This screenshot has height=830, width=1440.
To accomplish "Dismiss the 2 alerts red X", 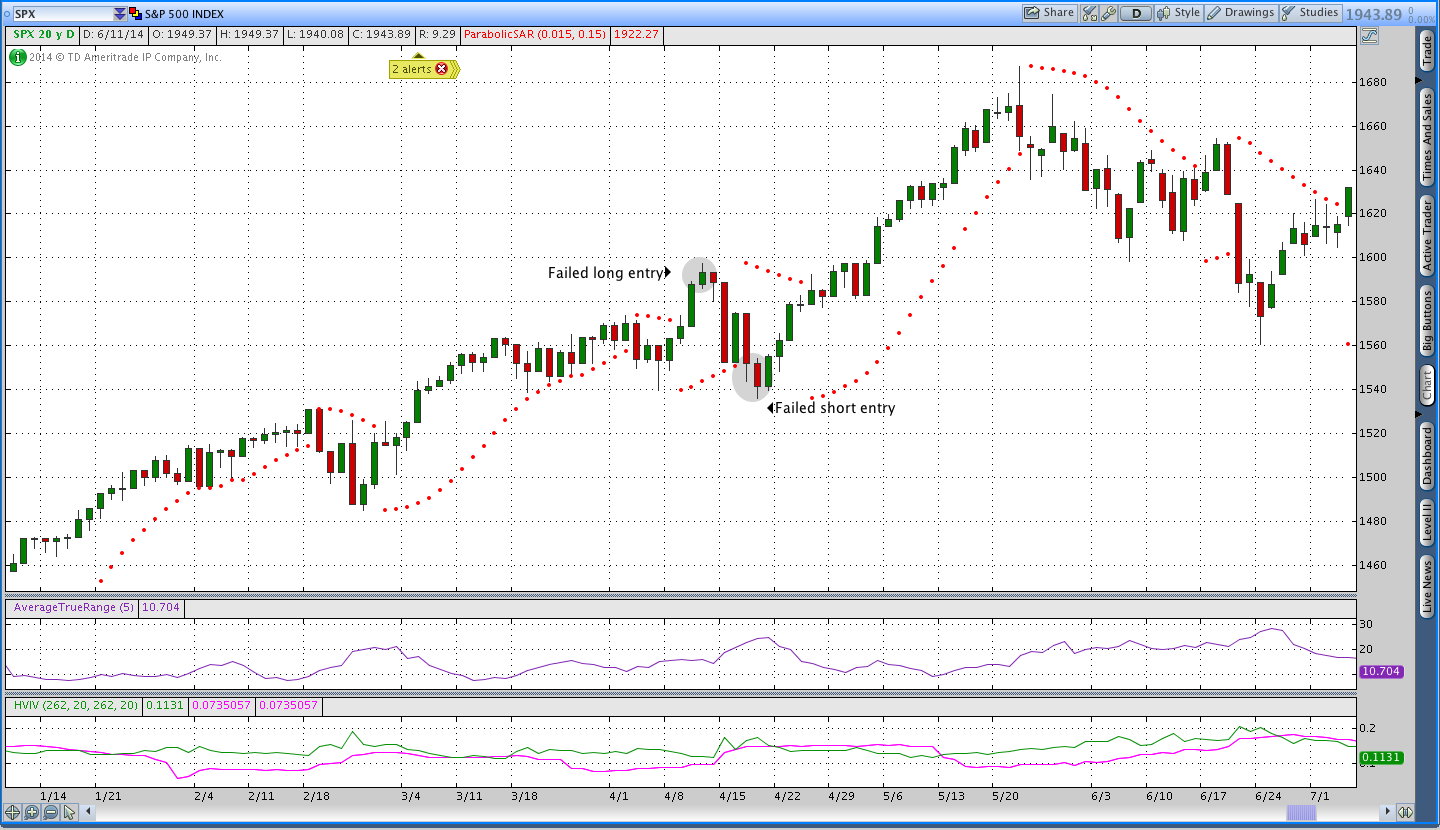I will pos(441,69).
